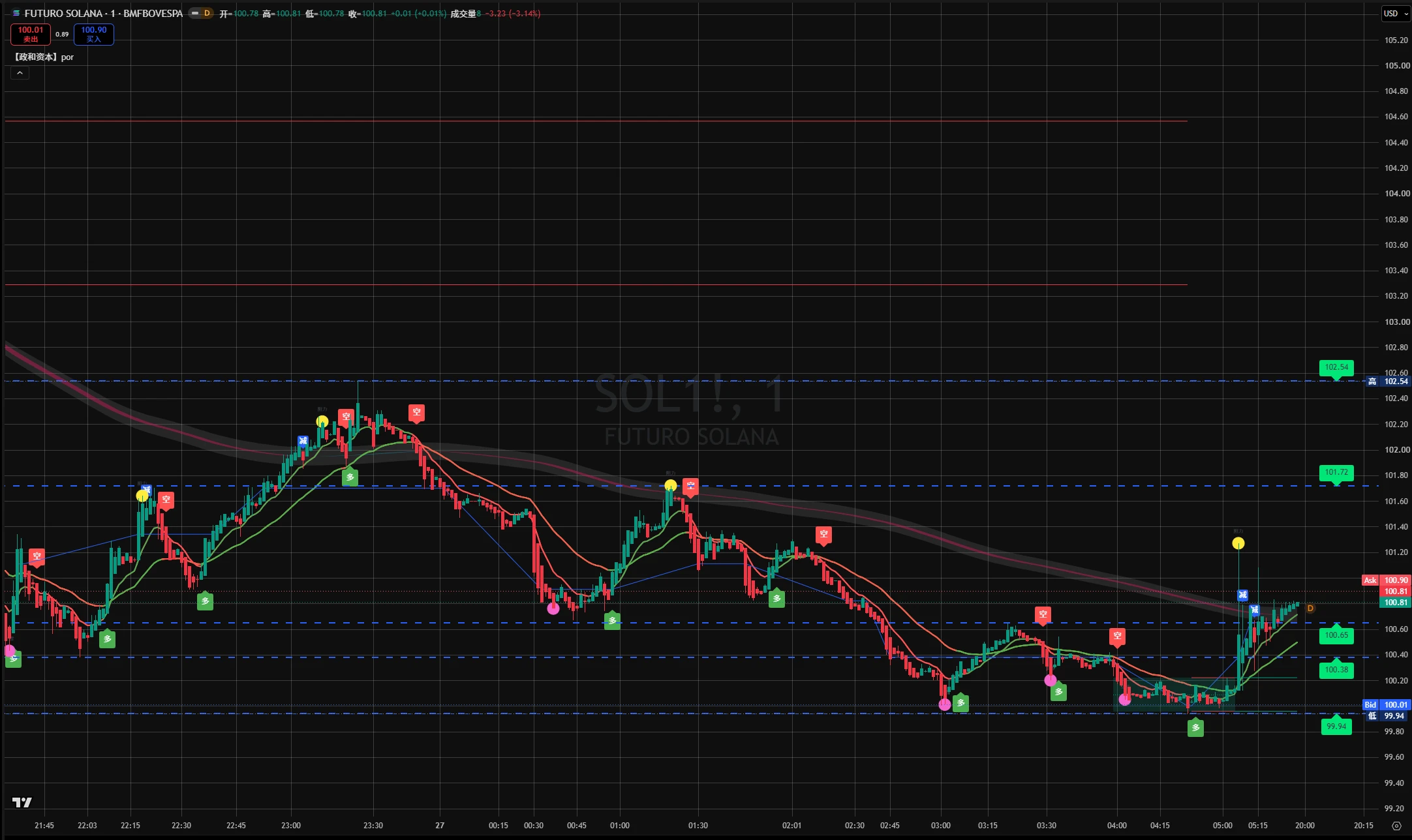Click the green 100.38 level tag
Viewport: 1412px width, 840px height.
tap(1336, 669)
